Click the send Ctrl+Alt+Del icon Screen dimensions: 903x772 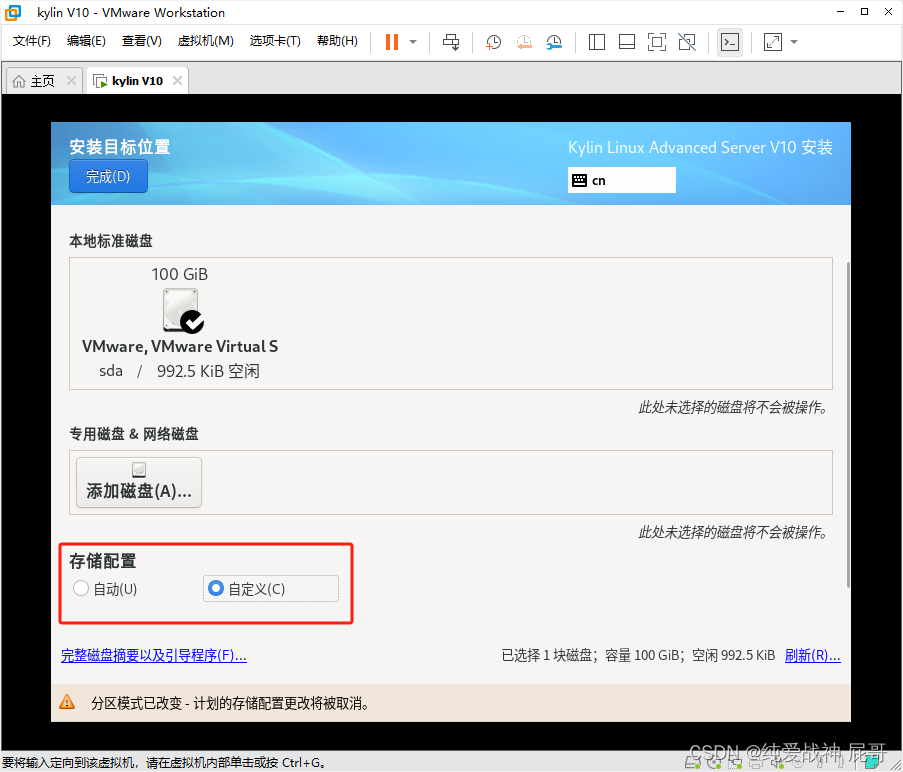(x=451, y=41)
